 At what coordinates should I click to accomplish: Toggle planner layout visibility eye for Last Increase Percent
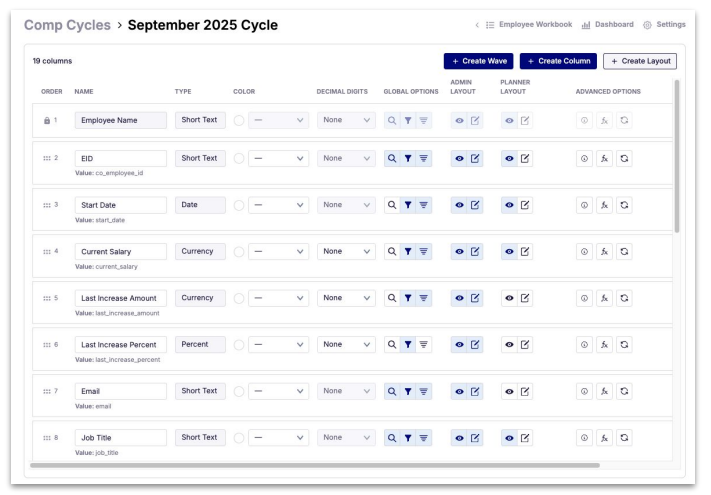pyautogui.click(x=509, y=345)
